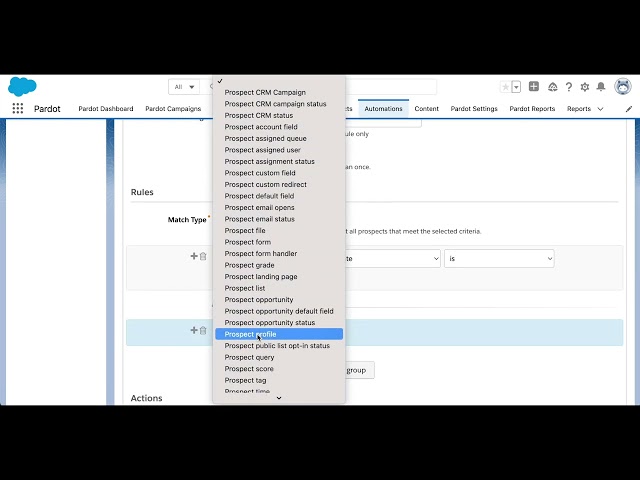The height and width of the screenshot is (480, 640).
Task: Open the setup gear icon
Action: (x=585, y=87)
